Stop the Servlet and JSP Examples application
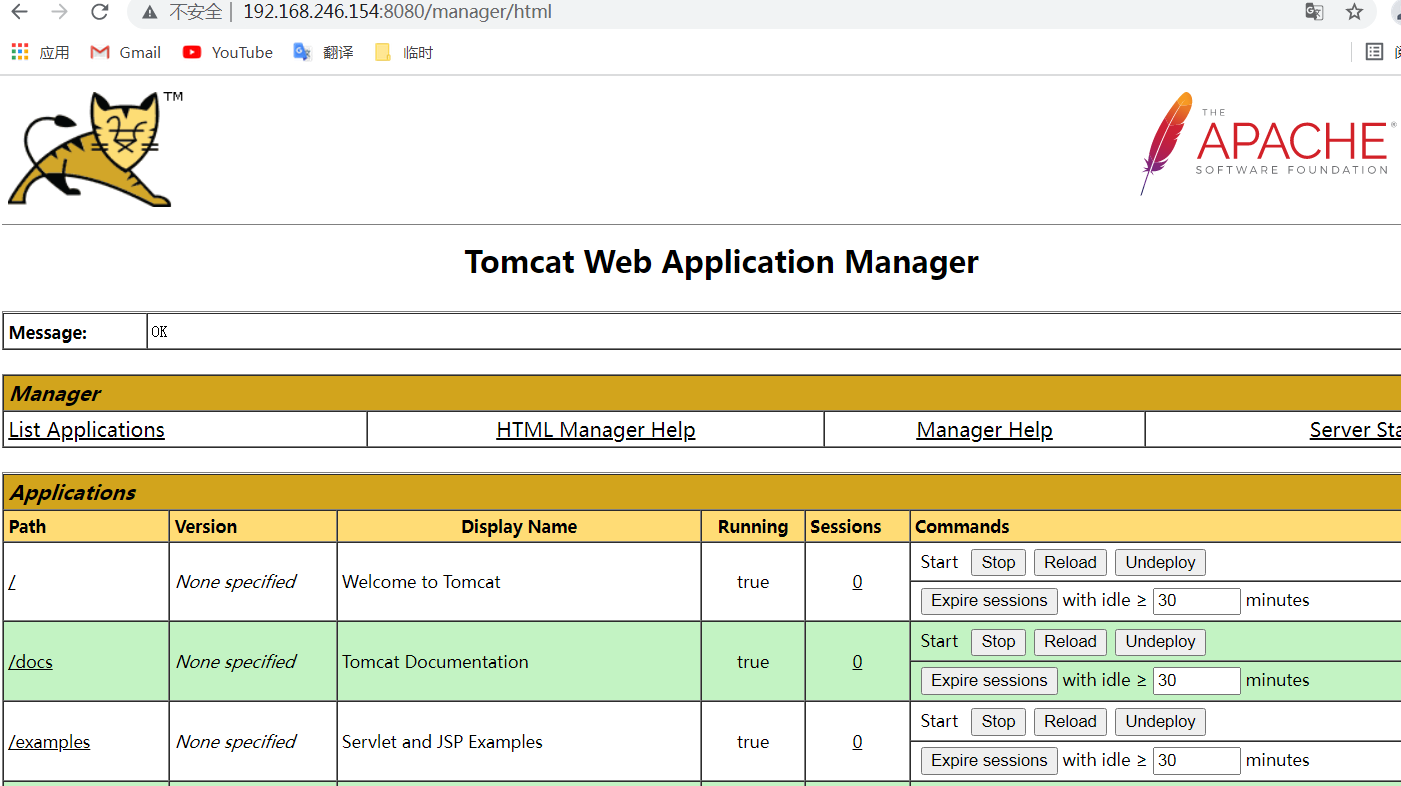This screenshot has width=1401, height=786. pos(998,722)
